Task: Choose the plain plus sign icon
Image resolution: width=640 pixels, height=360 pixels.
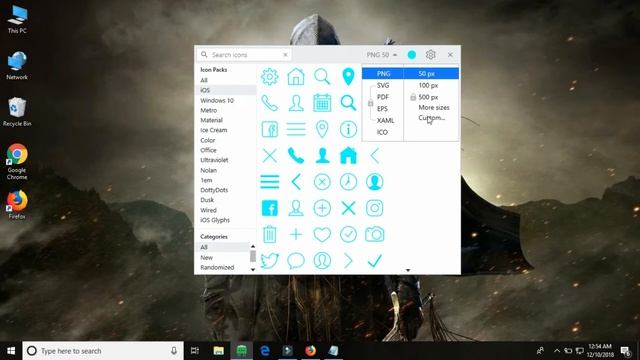Action: (296, 234)
